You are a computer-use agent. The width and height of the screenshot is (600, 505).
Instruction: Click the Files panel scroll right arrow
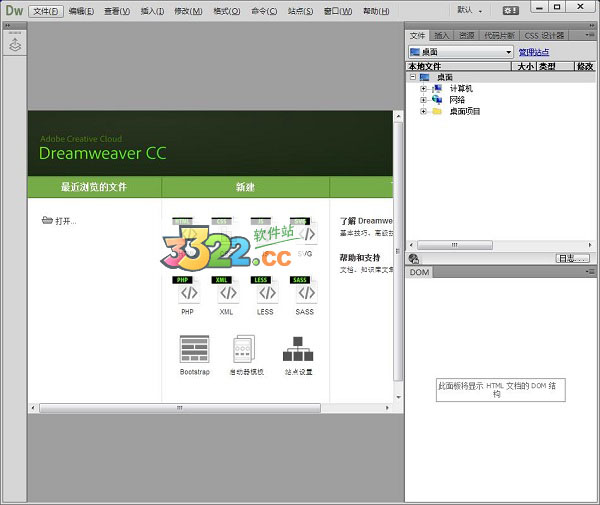point(590,245)
